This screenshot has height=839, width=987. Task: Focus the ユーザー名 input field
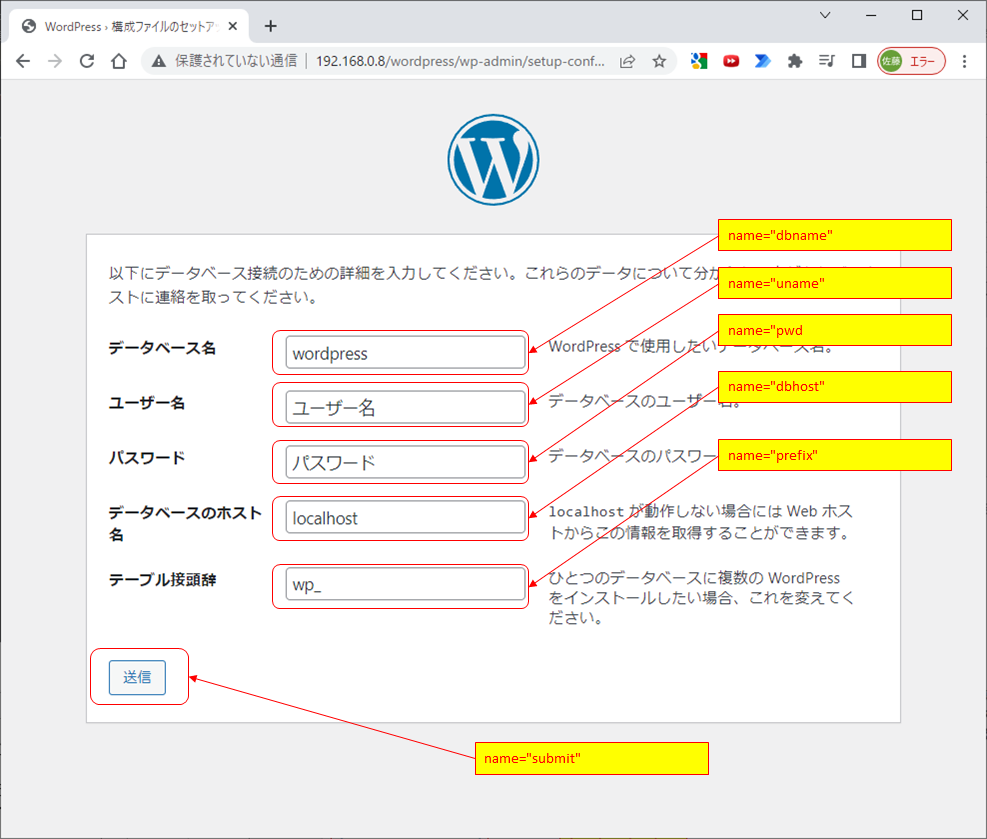(x=405, y=407)
